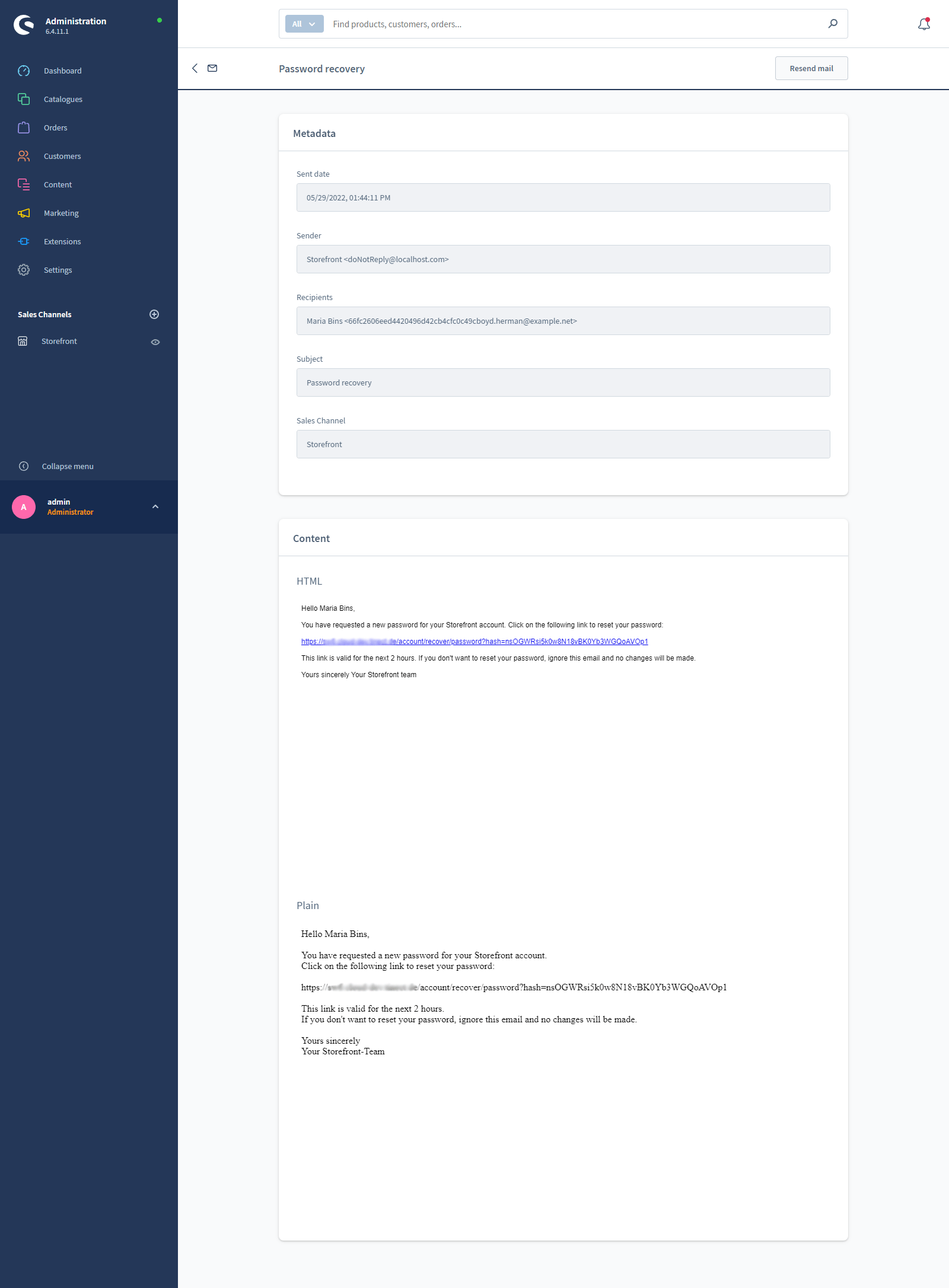
Task: Open the Extensions plug icon
Action: coord(24,241)
